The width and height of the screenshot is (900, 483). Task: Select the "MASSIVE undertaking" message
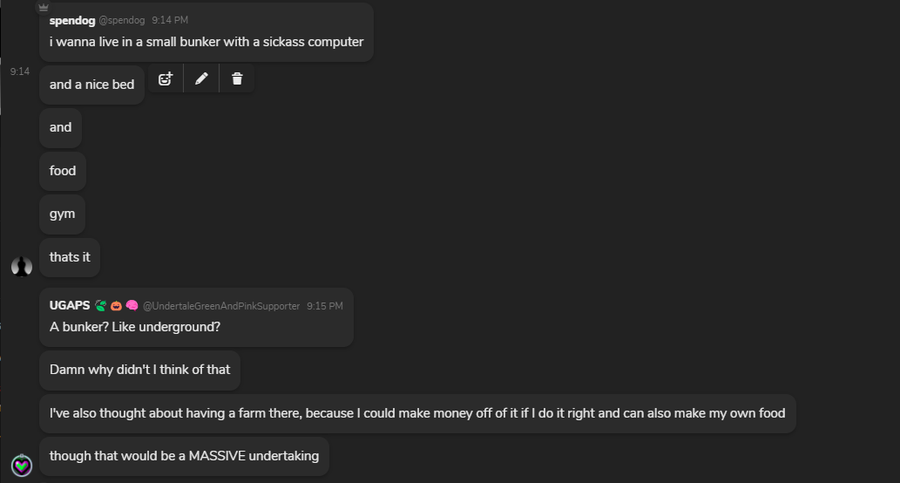184,456
